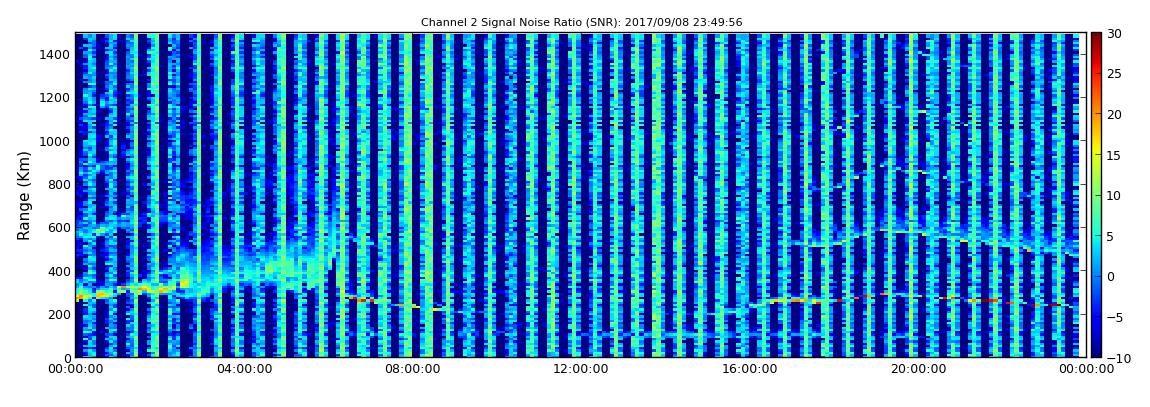Click the 25 value on the colorbar
Screen dimensions: 1150x407
click(1115, 73)
